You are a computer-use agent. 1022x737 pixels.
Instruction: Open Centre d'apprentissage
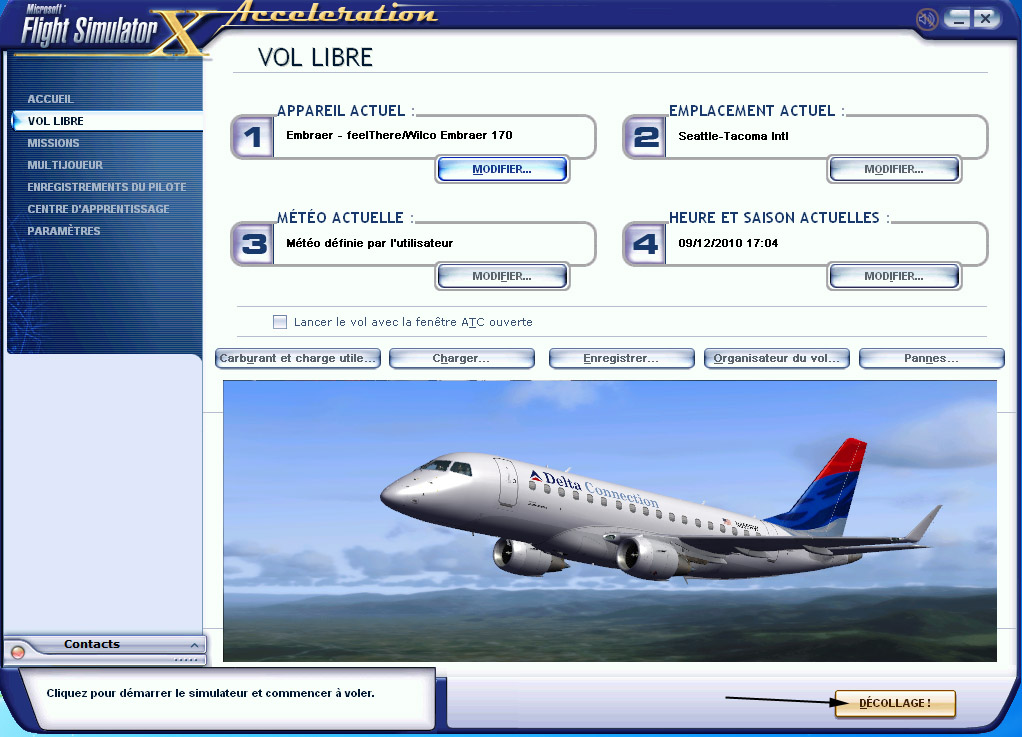click(98, 209)
